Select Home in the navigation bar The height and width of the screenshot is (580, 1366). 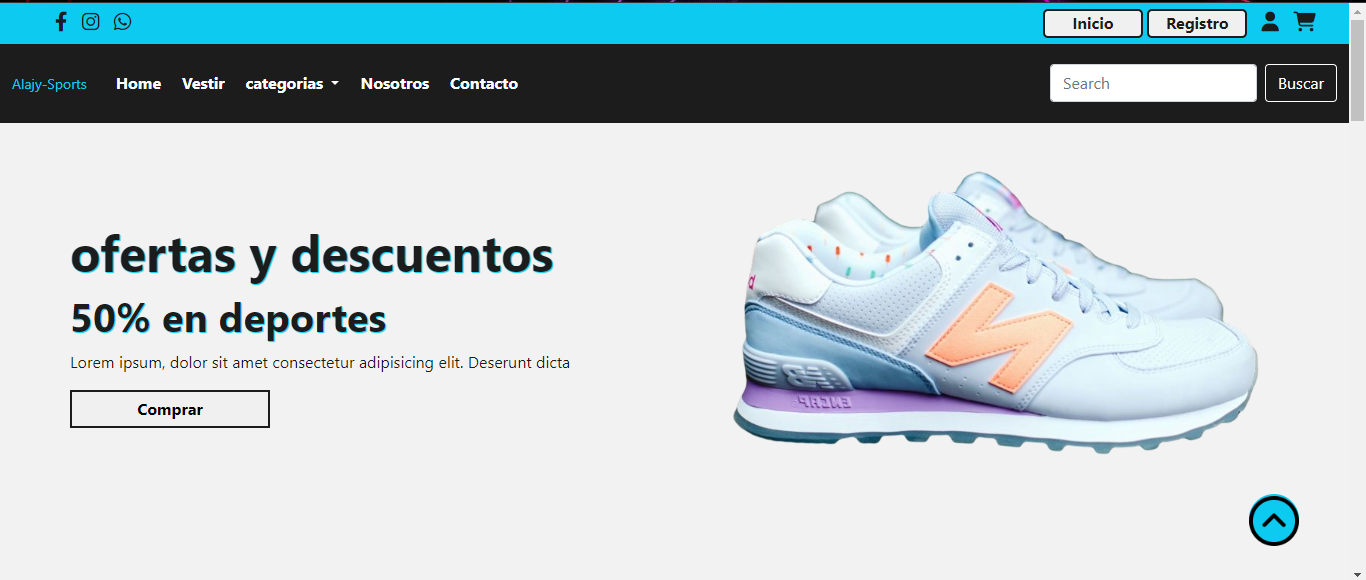pos(138,84)
